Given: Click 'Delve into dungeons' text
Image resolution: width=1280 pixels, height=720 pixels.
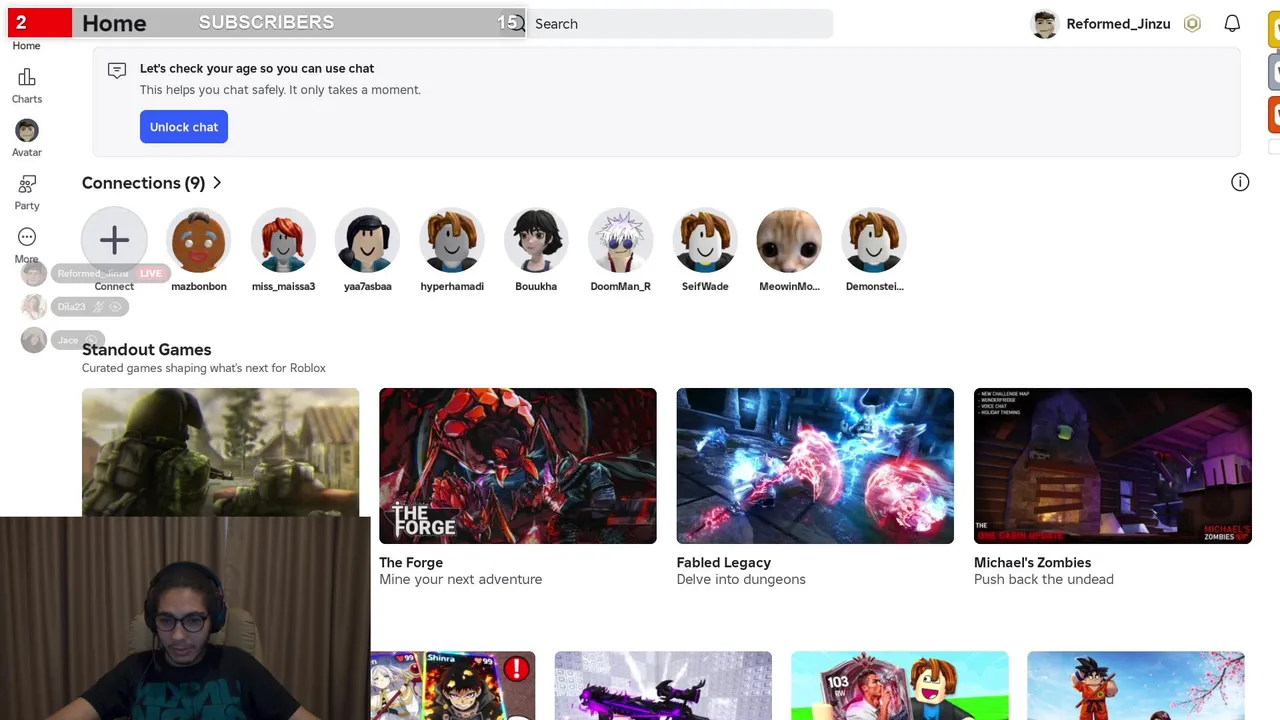Looking at the screenshot, I should [741, 579].
